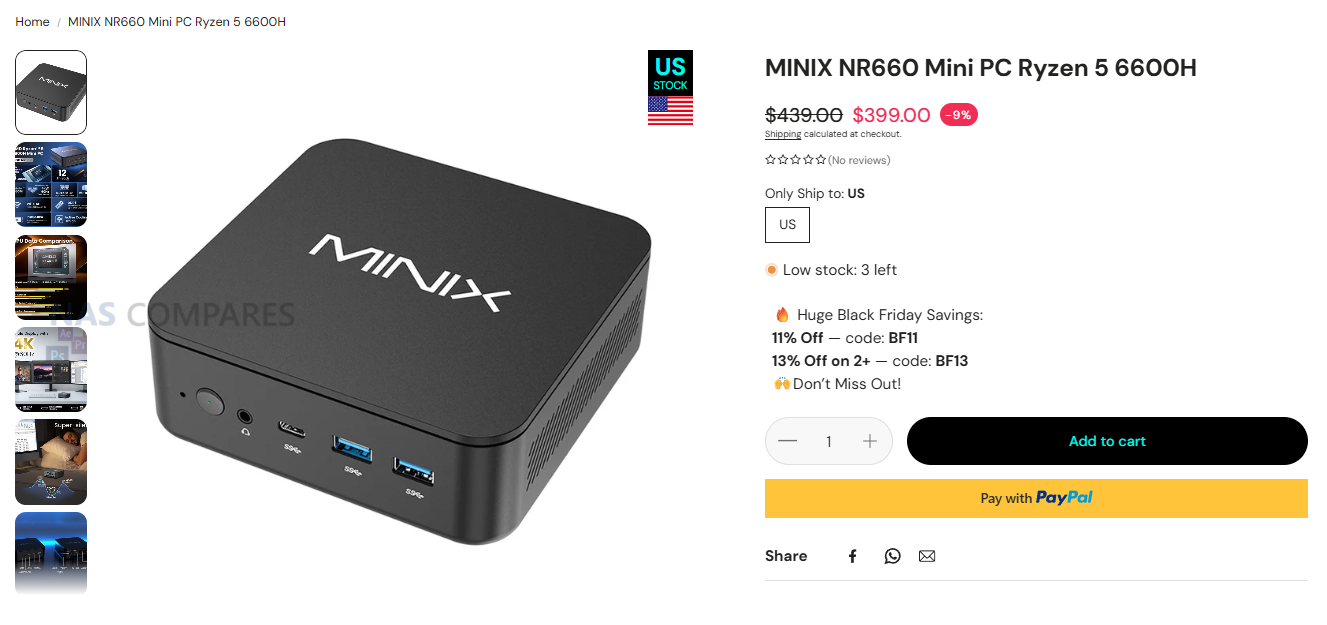Click the main MINIX product image
Viewport: 1327px width, 625px height.
tap(400, 340)
